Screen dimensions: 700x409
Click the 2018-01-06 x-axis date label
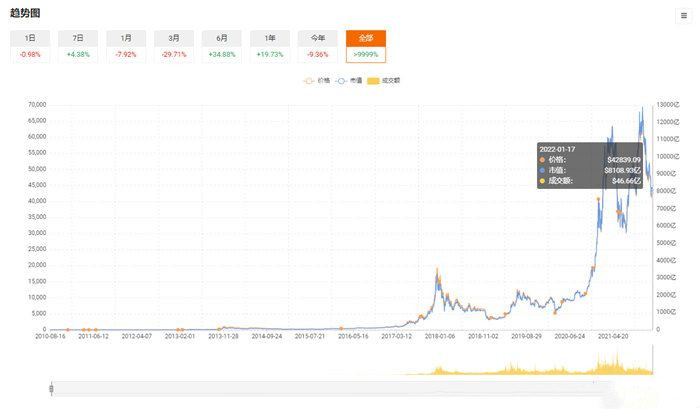[x=440, y=336]
